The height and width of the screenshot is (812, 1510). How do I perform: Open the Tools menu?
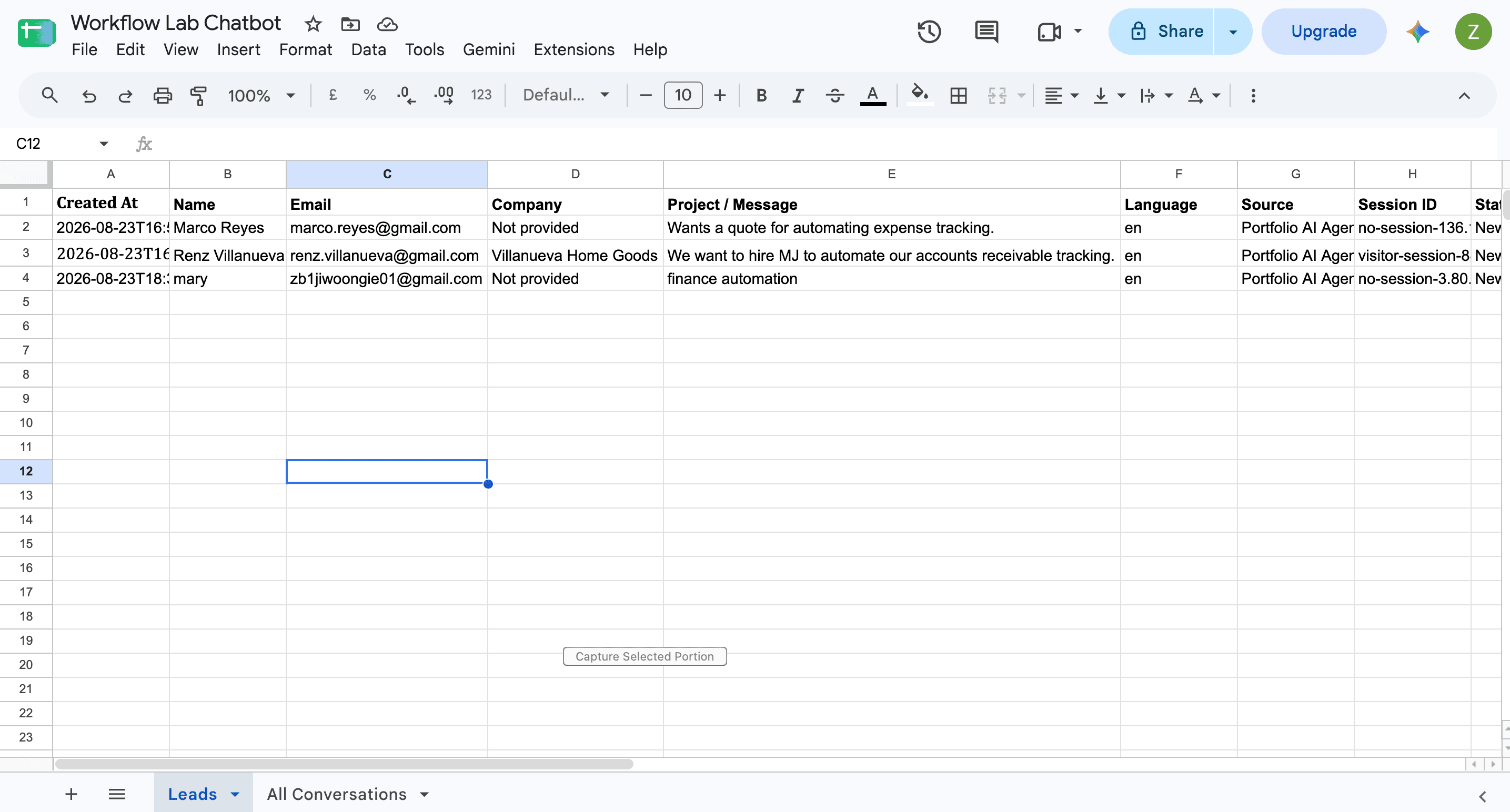[x=425, y=50]
